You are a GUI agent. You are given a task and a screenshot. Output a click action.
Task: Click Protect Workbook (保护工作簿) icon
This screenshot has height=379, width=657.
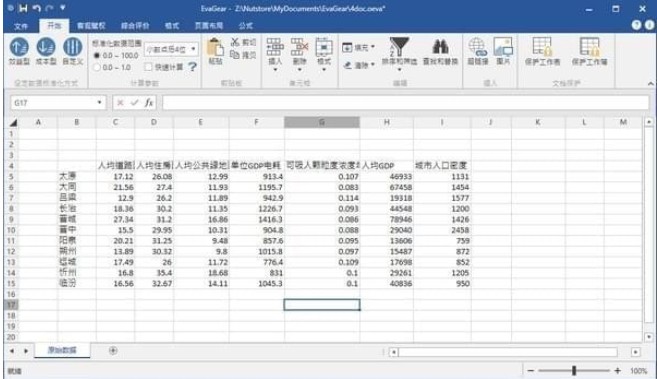click(590, 47)
